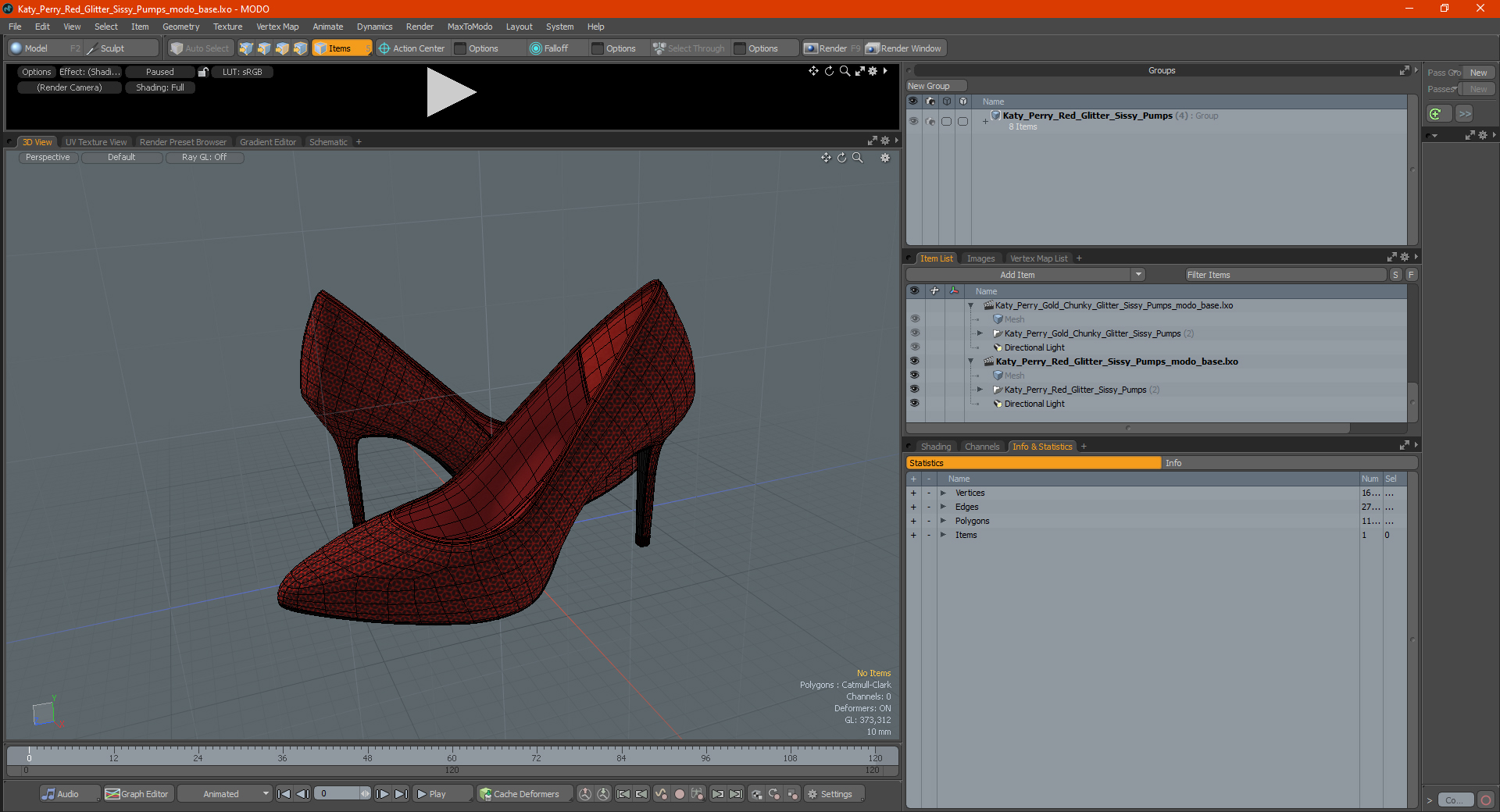Open Shading: Full dropdown
1500x812 pixels.
[x=160, y=87]
